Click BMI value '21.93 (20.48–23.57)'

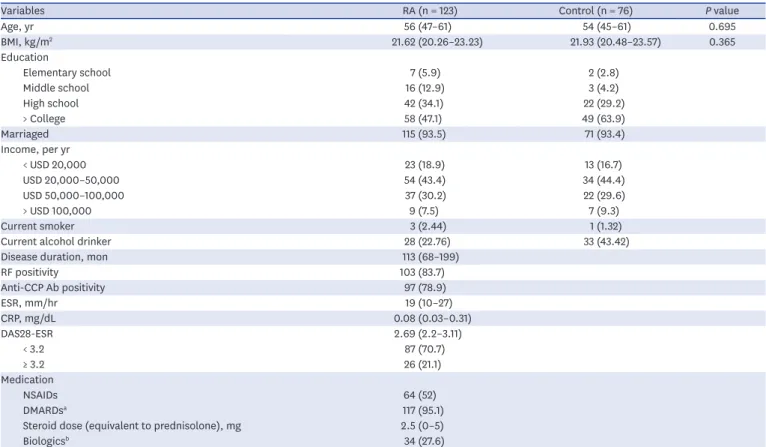coord(616,42)
